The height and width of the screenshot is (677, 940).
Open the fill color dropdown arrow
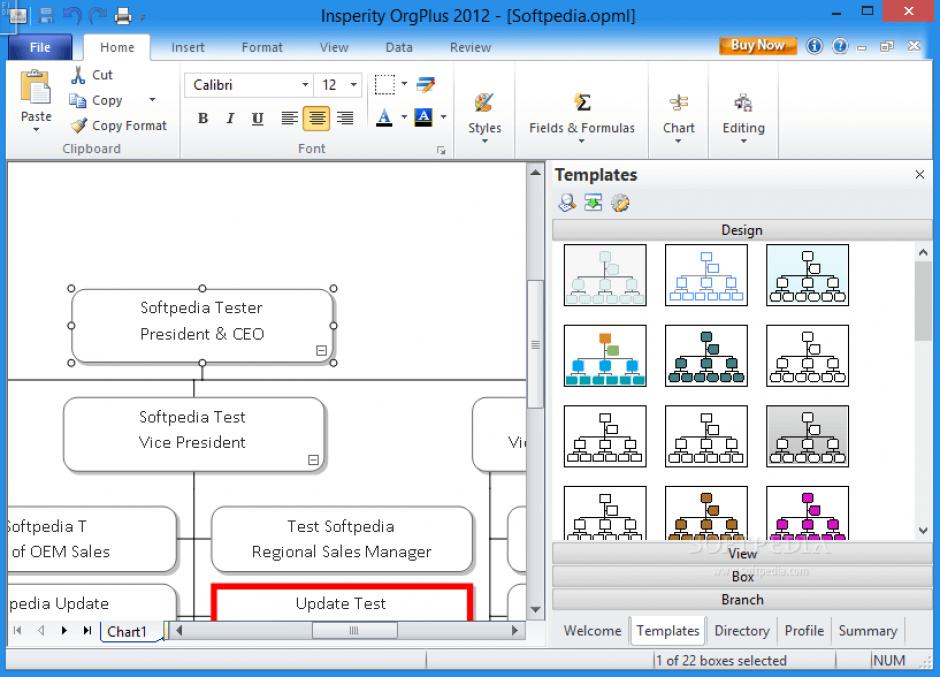(x=444, y=117)
